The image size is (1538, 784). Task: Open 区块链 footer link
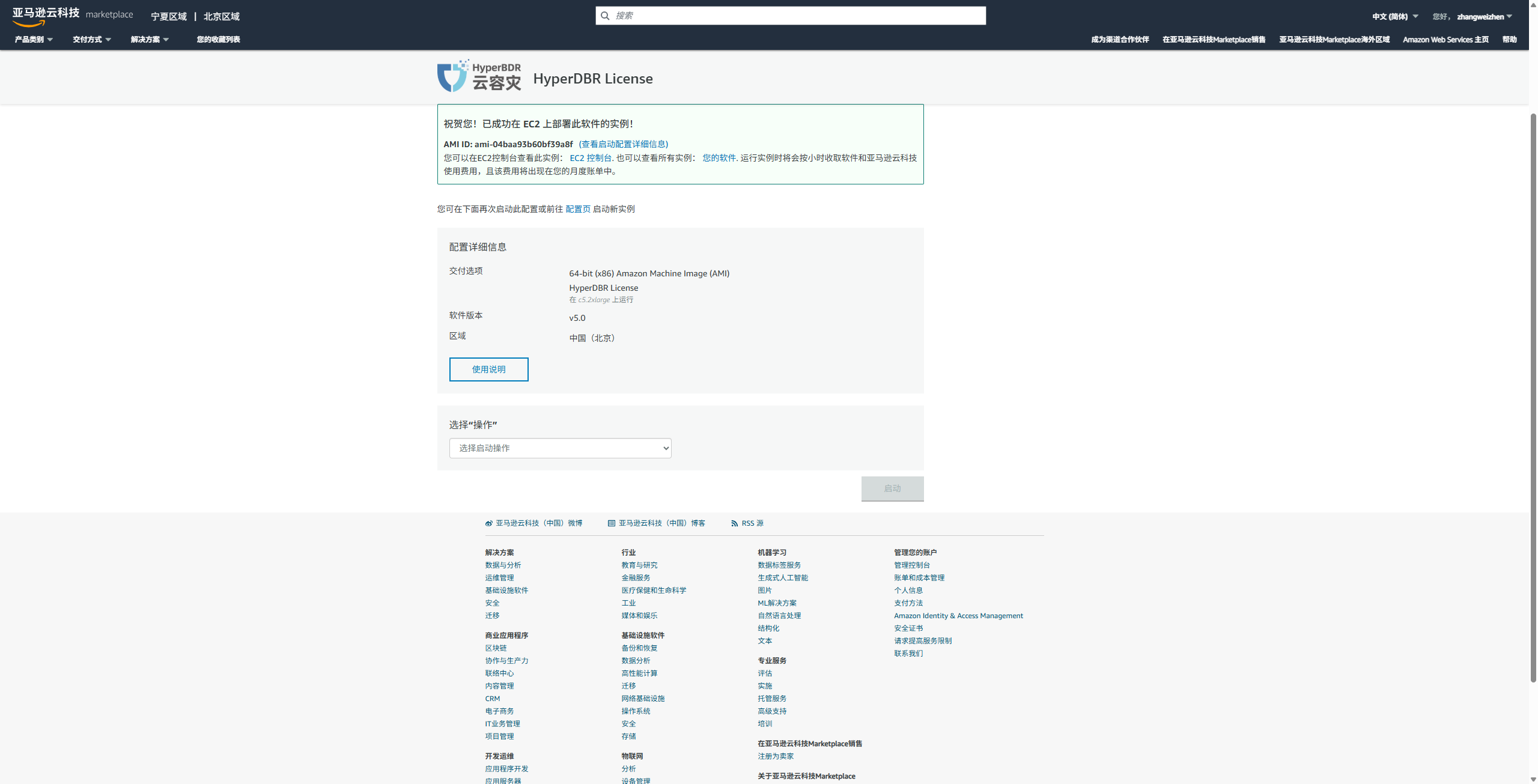pos(496,648)
